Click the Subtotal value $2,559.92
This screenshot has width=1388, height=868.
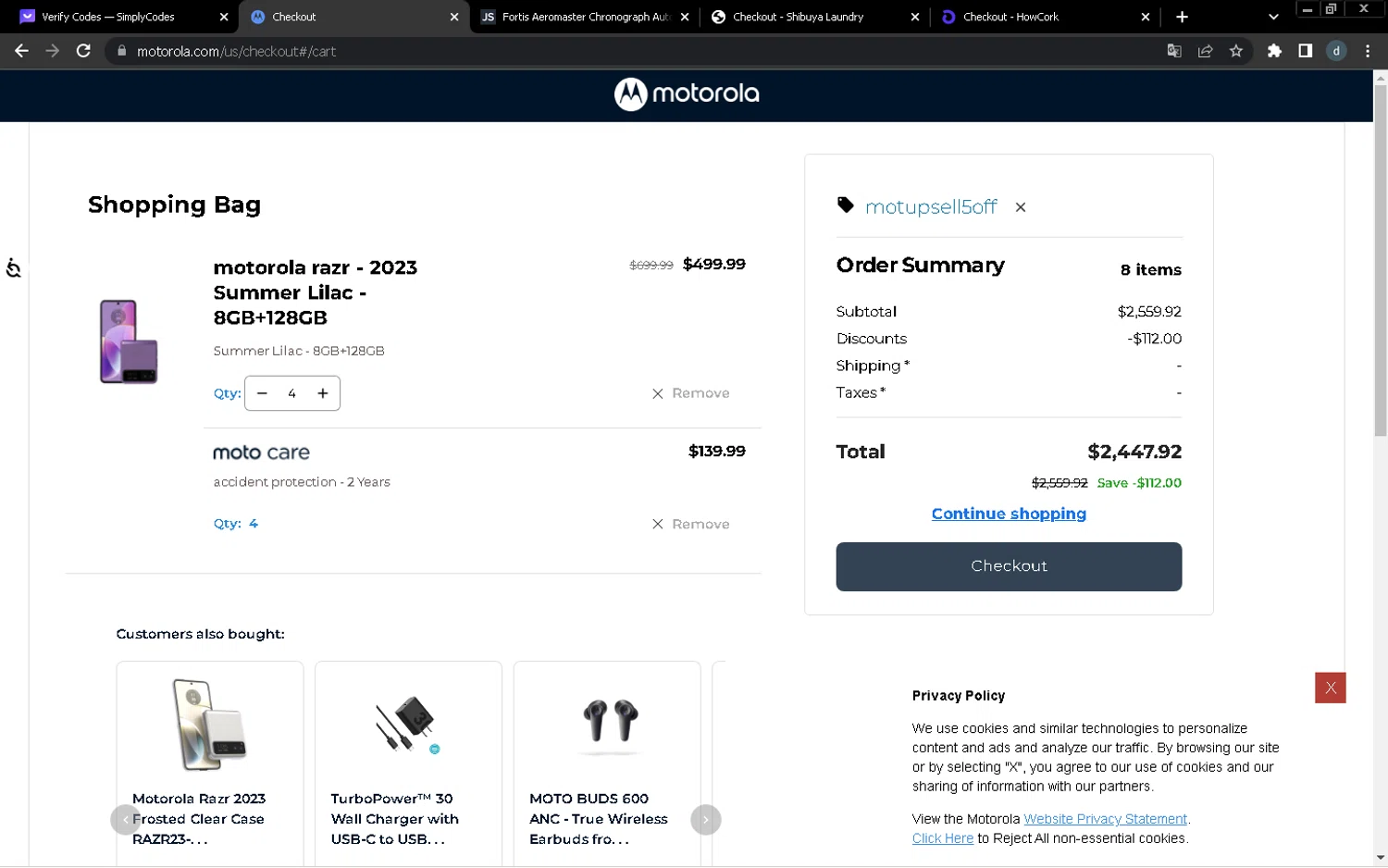click(1149, 312)
